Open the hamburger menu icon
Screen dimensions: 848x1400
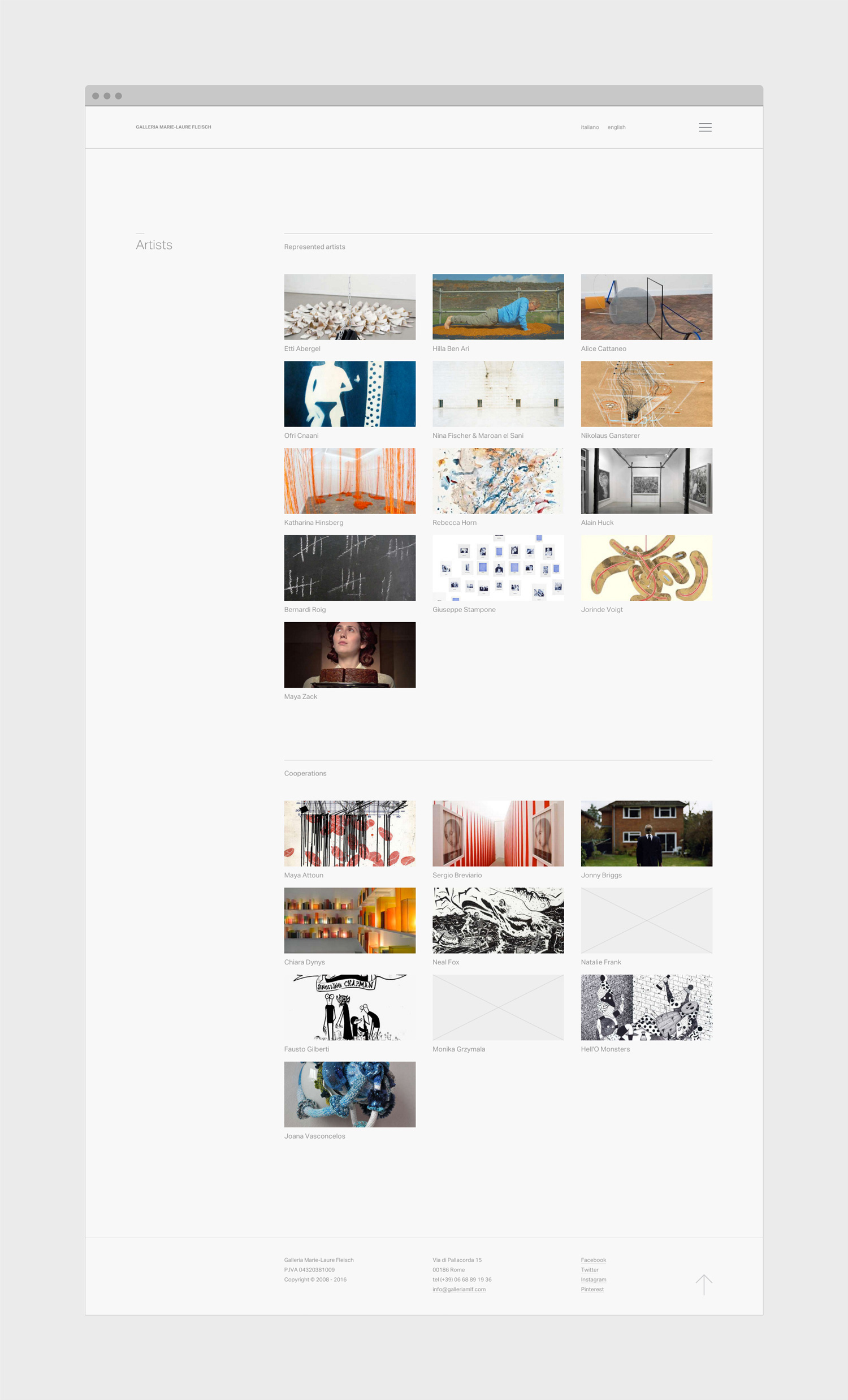[705, 127]
